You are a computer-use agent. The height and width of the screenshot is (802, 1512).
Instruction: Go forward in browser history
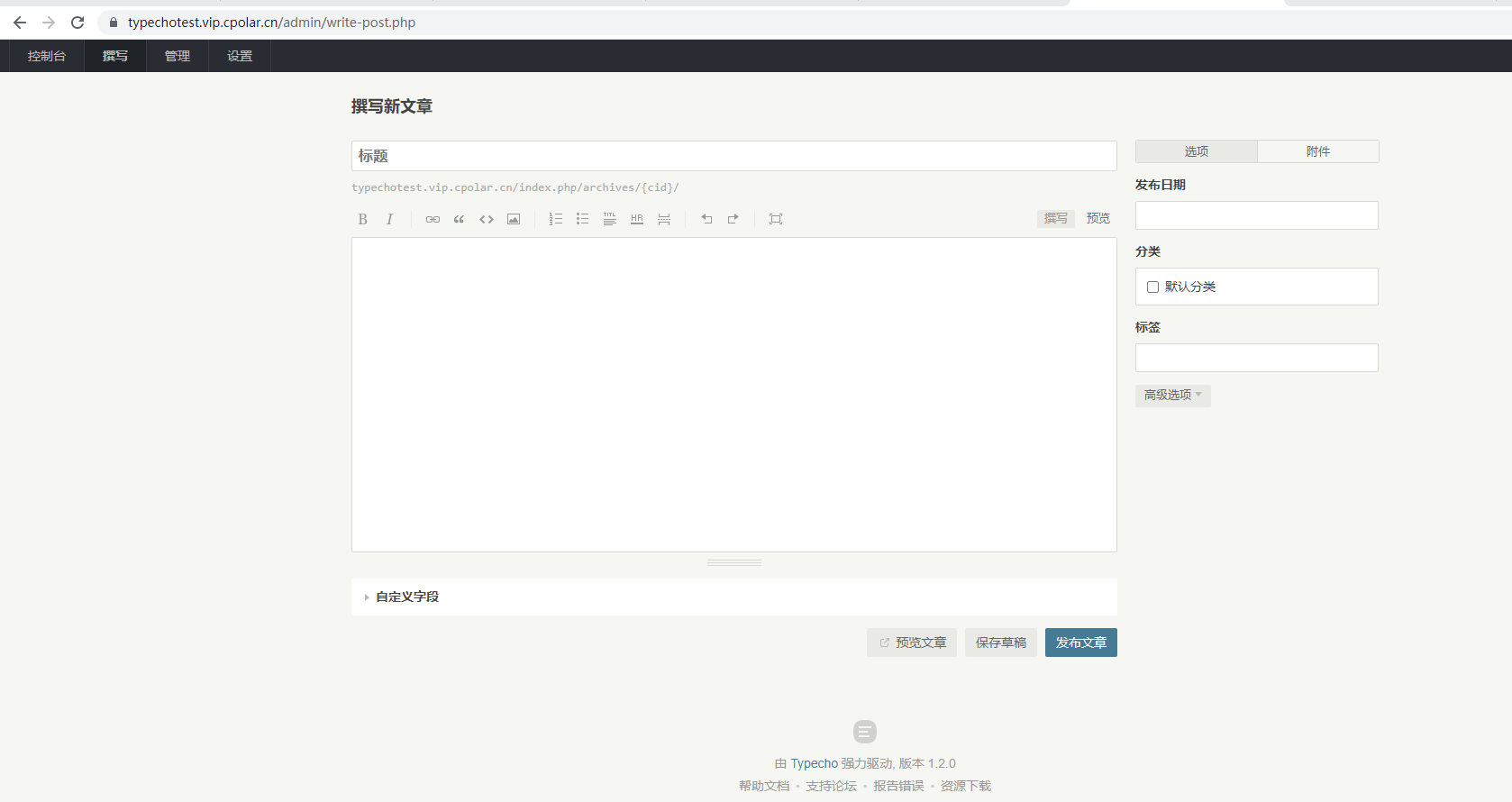pos(49,23)
